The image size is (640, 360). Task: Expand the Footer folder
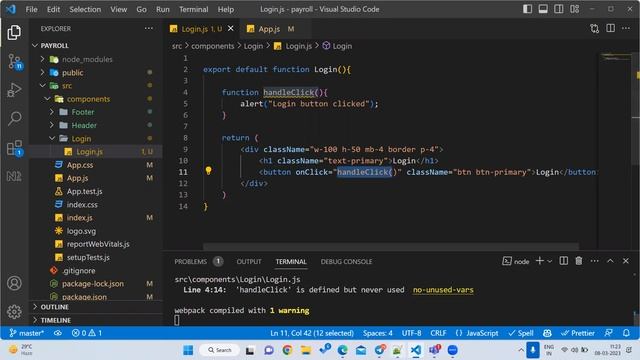click(52, 112)
